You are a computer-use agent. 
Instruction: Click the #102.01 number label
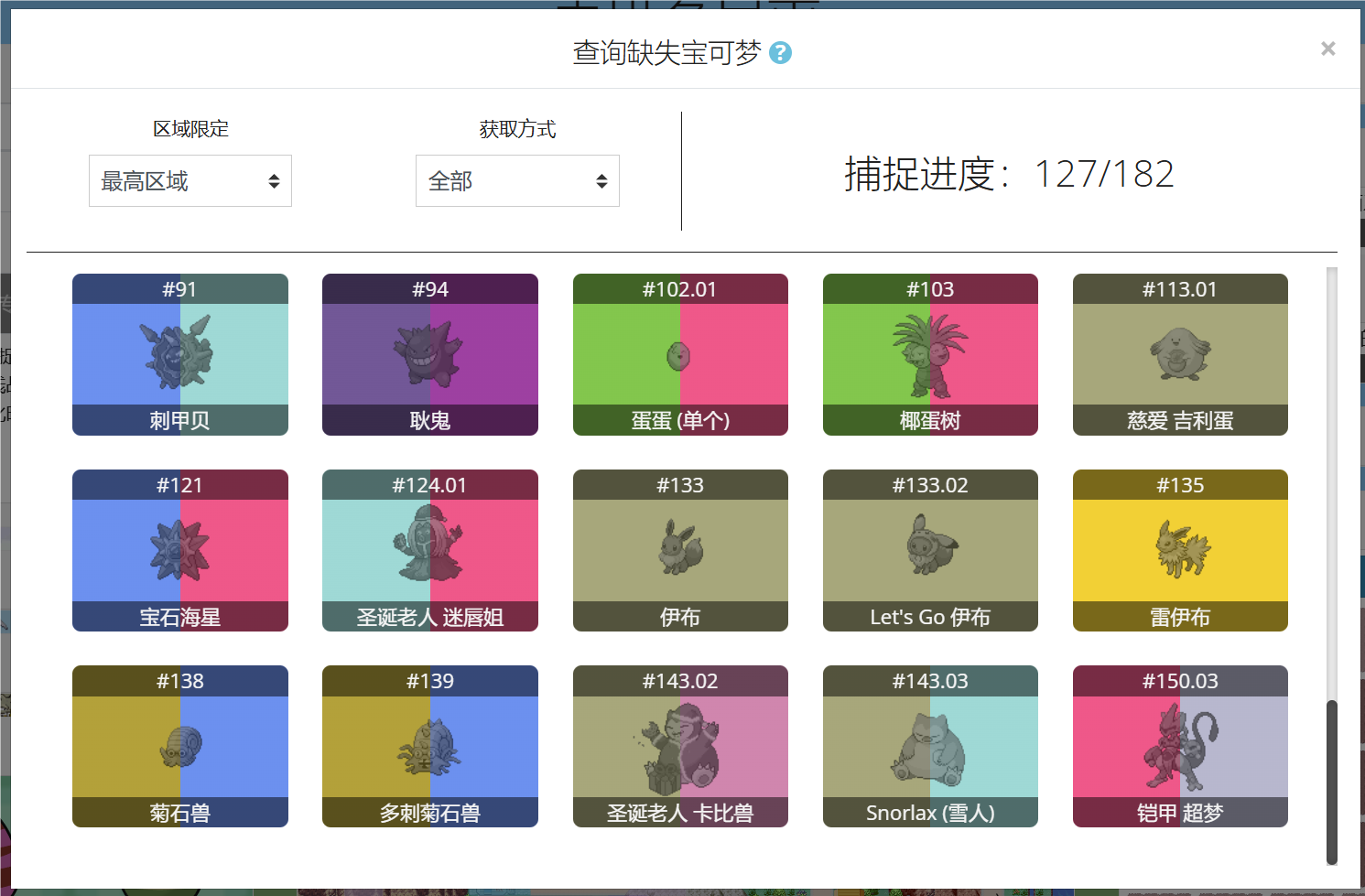pos(680,289)
